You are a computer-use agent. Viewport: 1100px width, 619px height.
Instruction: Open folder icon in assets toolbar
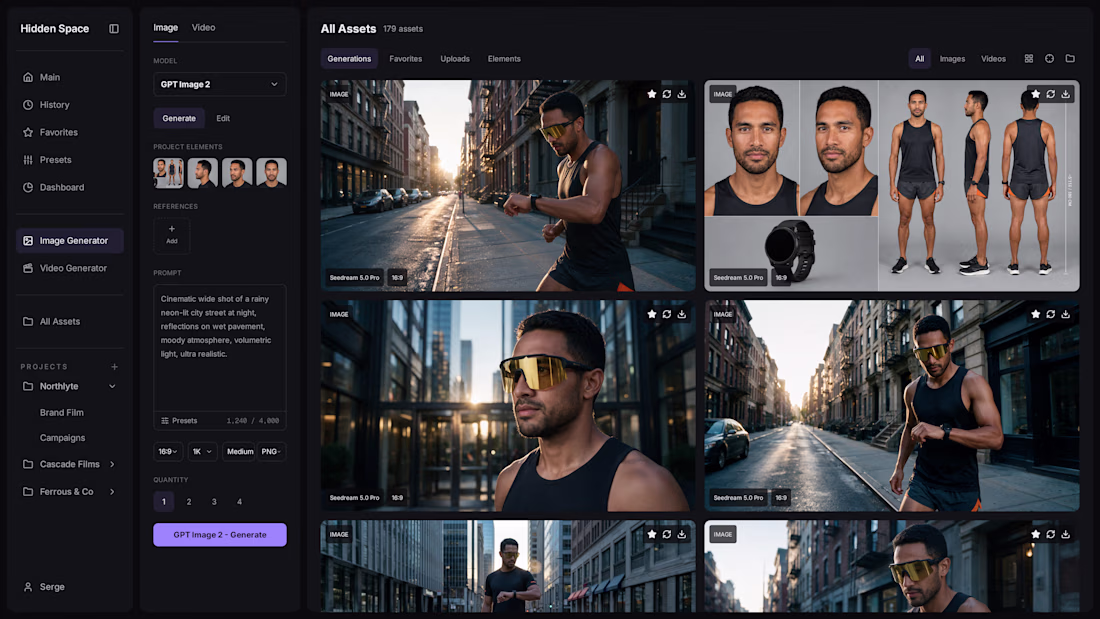pos(1070,59)
